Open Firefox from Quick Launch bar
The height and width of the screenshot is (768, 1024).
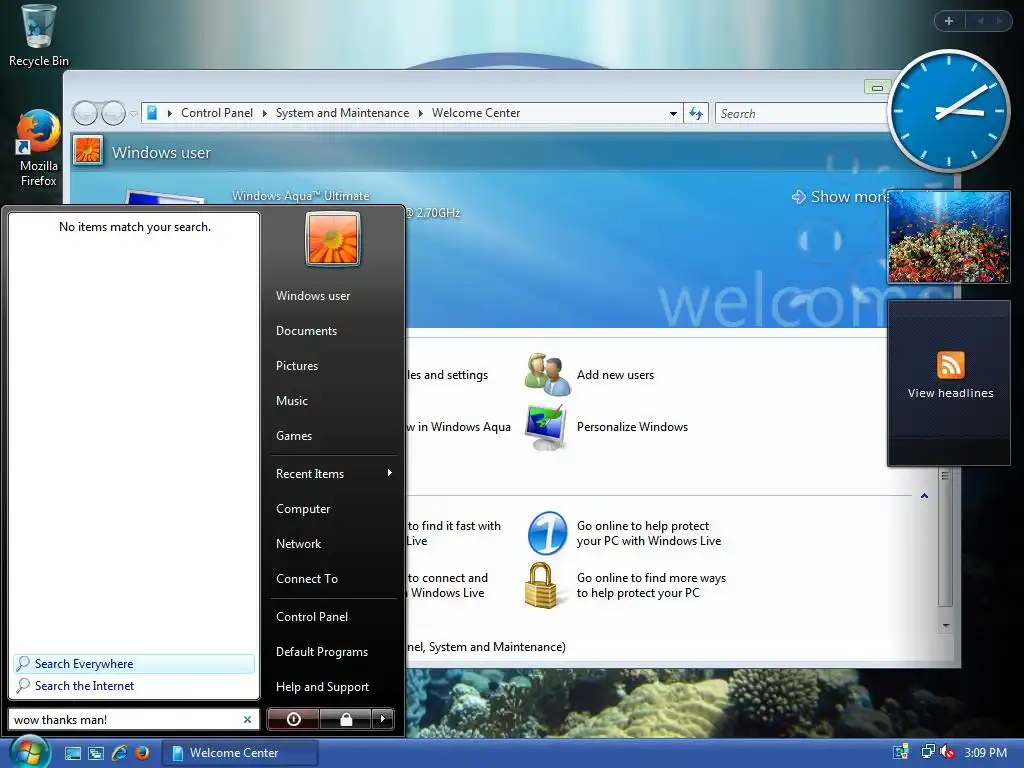[x=142, y=753]
